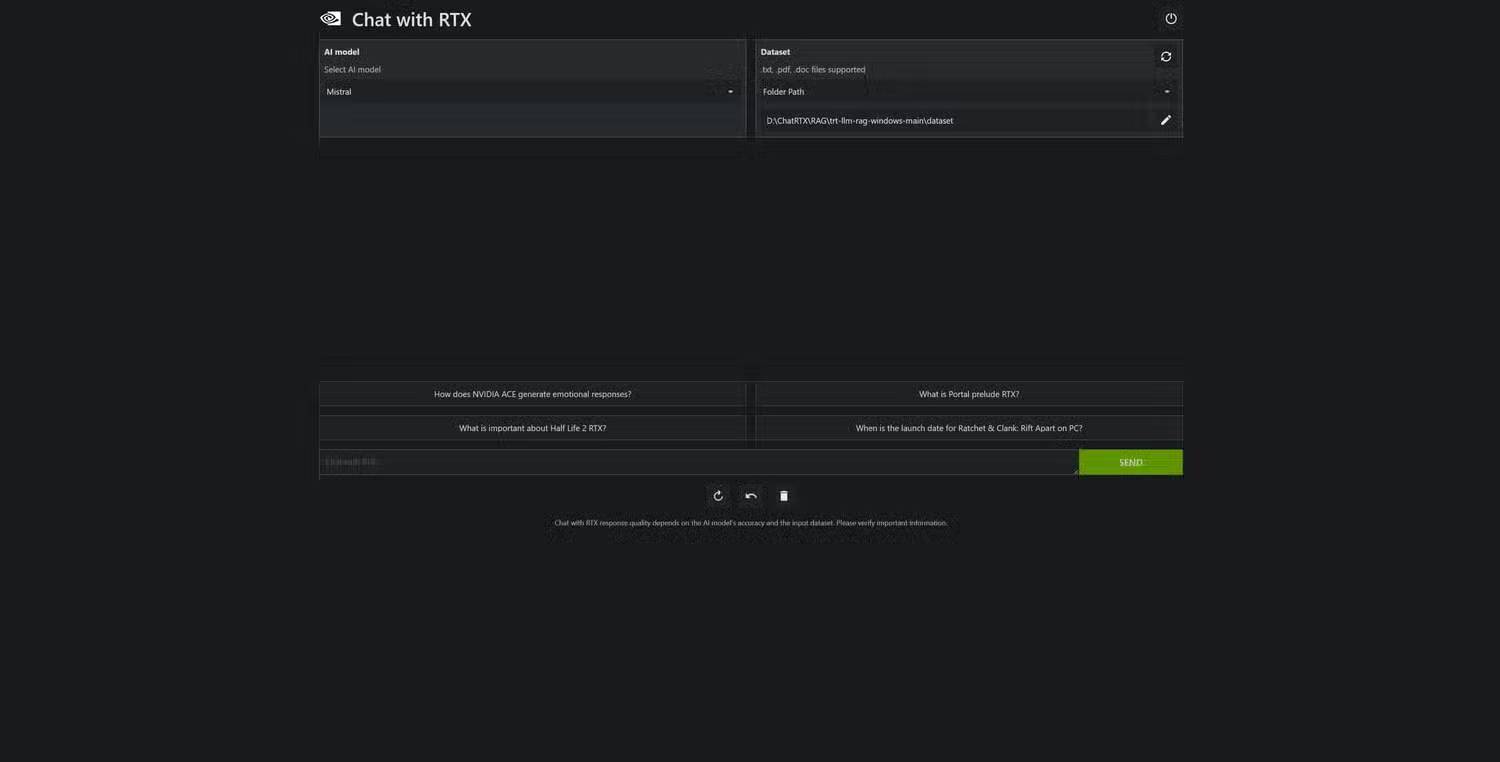1500x762 pixels.
Task: Choose the Half Life 2 RTX question
Action: tap(532, 428)
